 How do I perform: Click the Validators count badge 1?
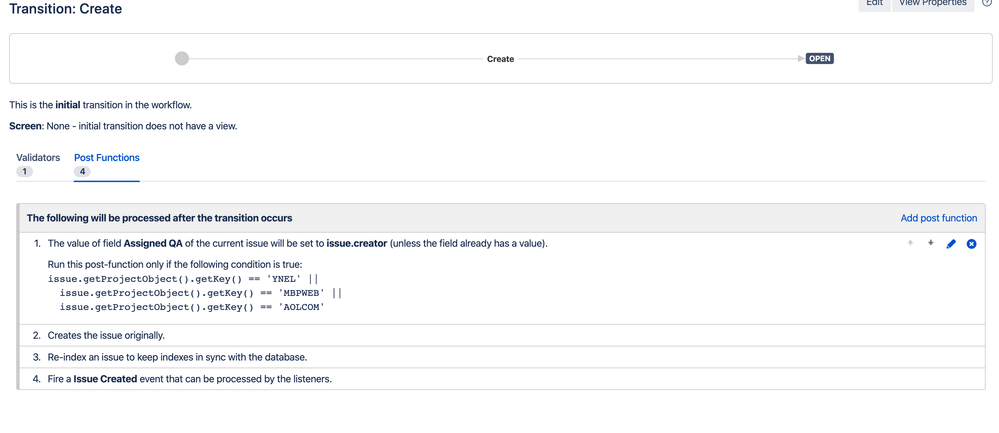[x=24, y=171]
